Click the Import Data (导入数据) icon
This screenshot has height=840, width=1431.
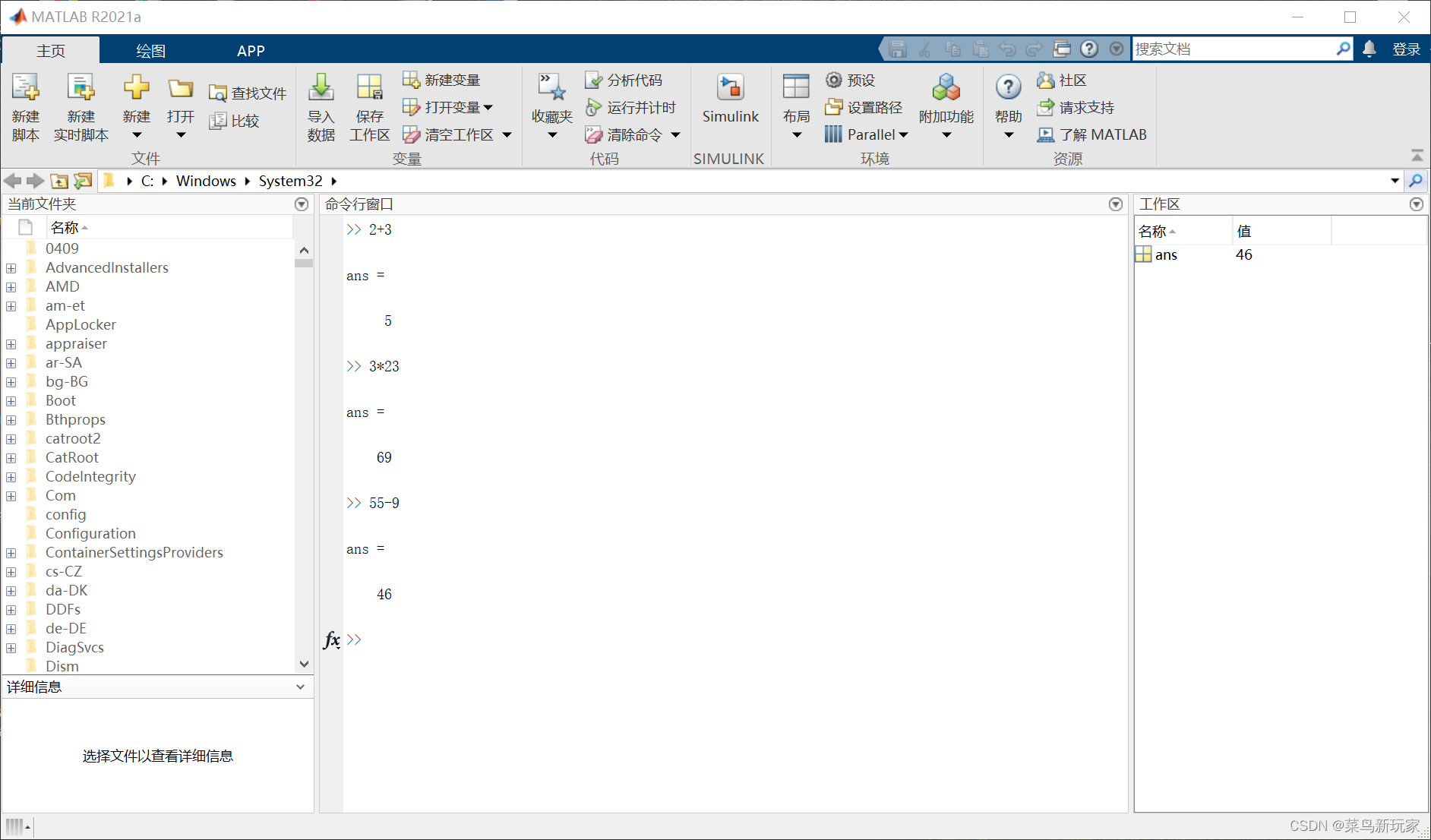click(321, 88)
